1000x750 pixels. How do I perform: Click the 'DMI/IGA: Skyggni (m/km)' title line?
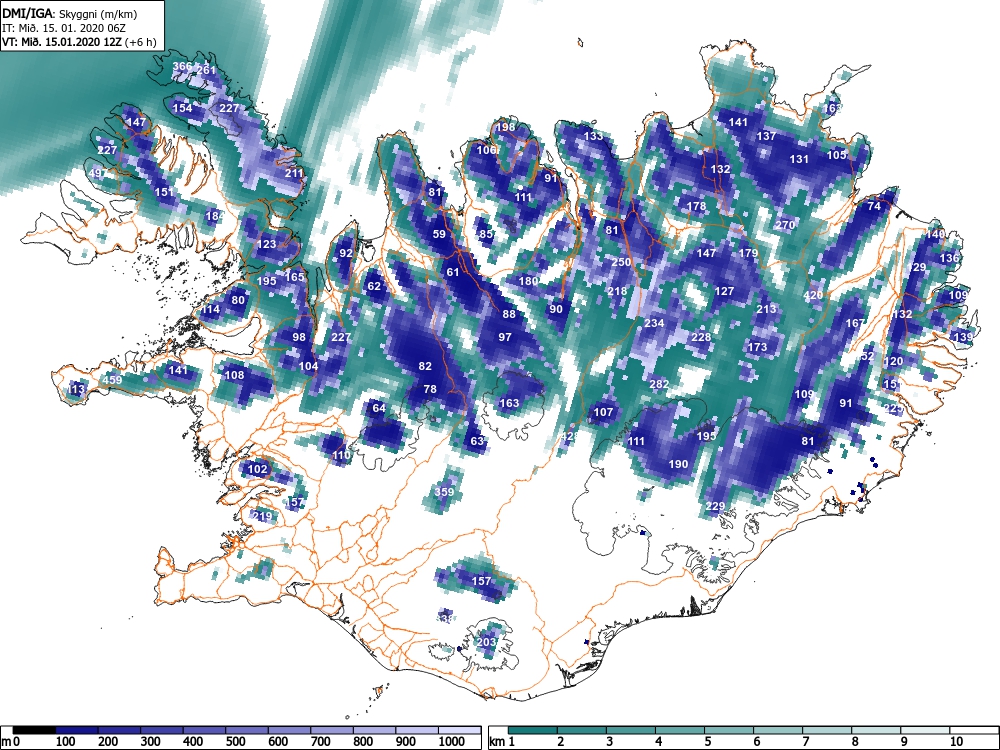click(x=70, y=14)
